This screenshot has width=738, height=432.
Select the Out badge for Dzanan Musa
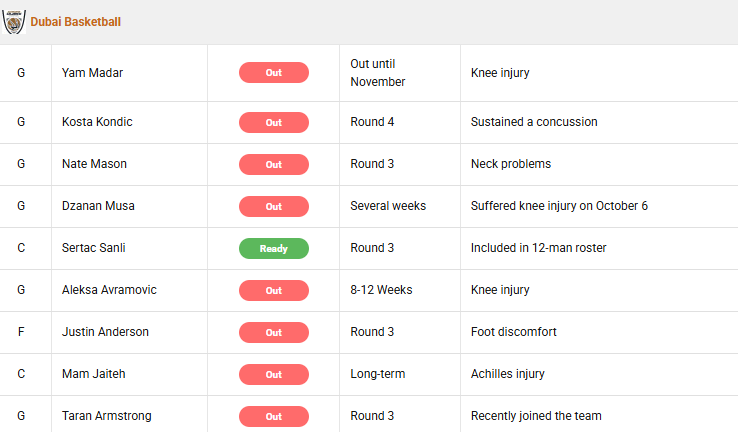coord(273,206)
